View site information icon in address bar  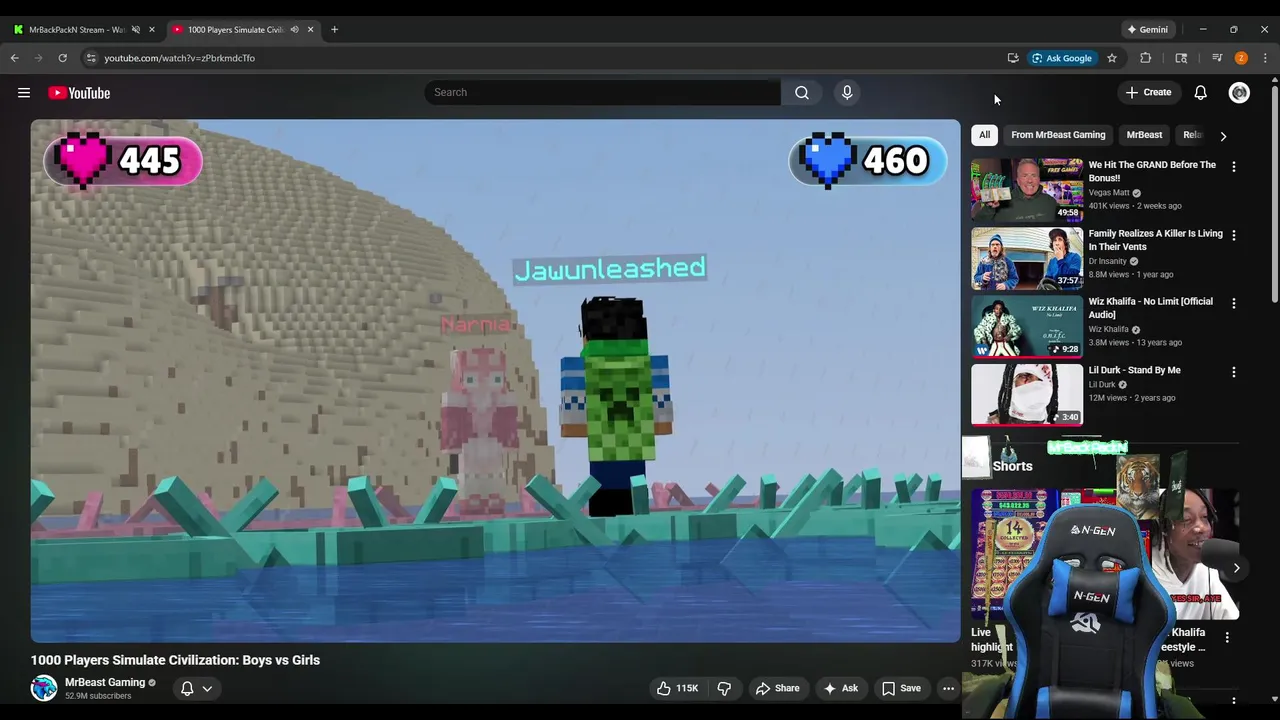(90, 58)
